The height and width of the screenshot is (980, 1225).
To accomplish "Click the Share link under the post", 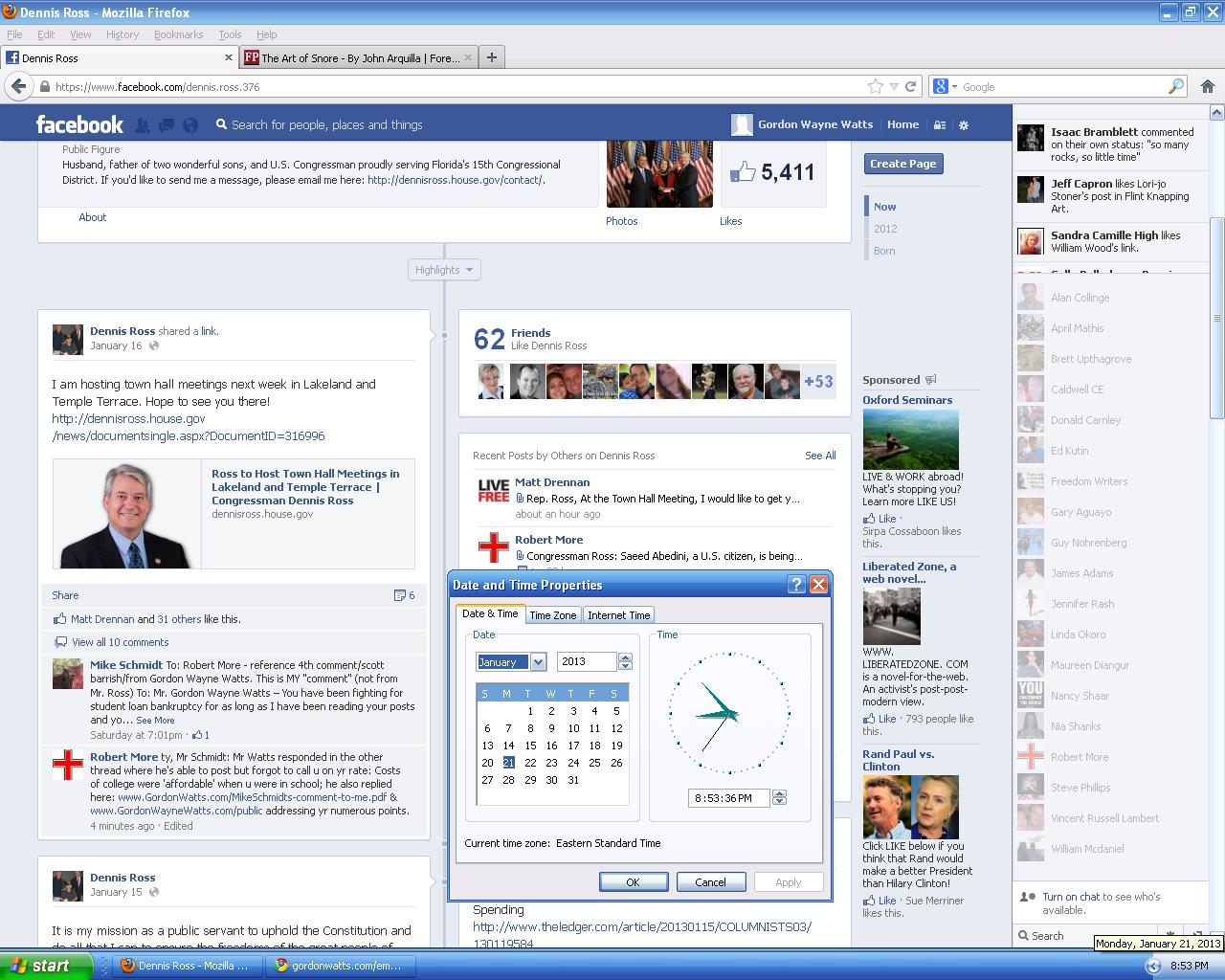I will pos(65,595).
